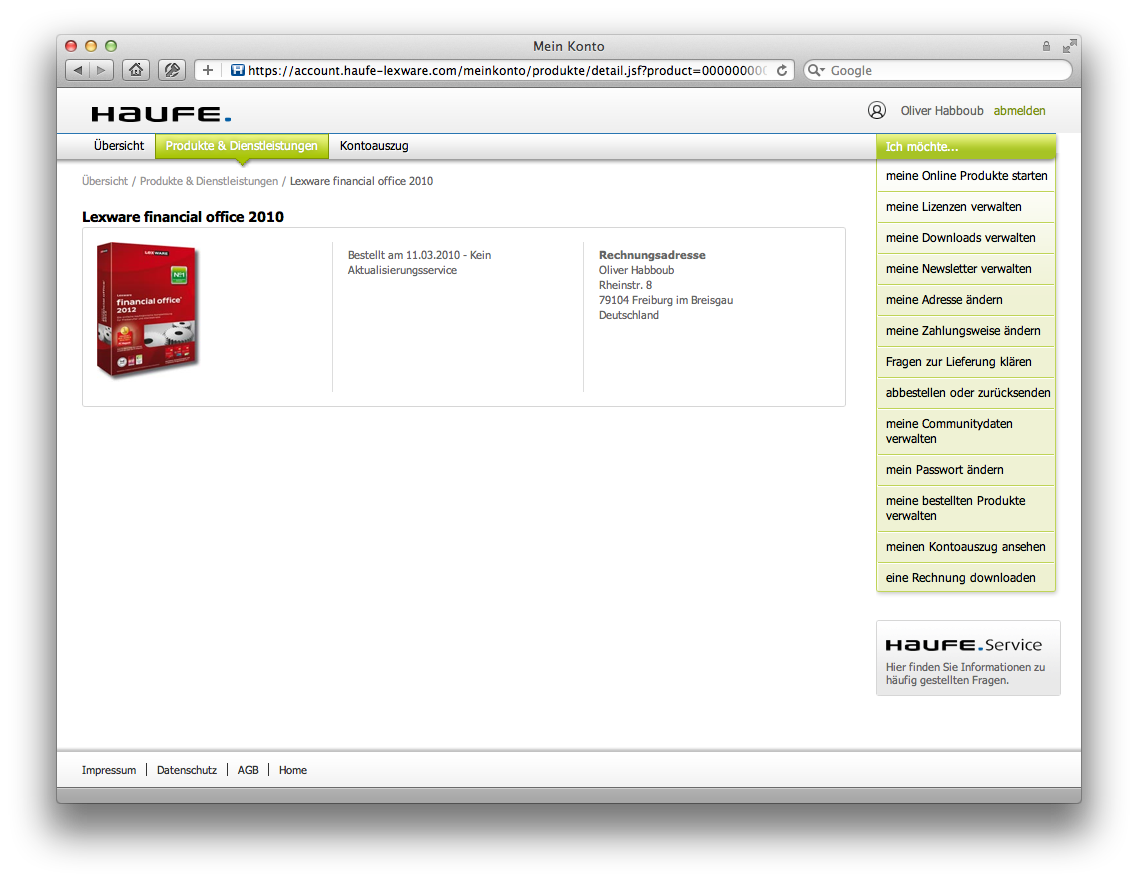Choose 'mein Passwort ändern'
Image resolution: width=1138 pixels, height=882 pixels.
tap(966, 470)
